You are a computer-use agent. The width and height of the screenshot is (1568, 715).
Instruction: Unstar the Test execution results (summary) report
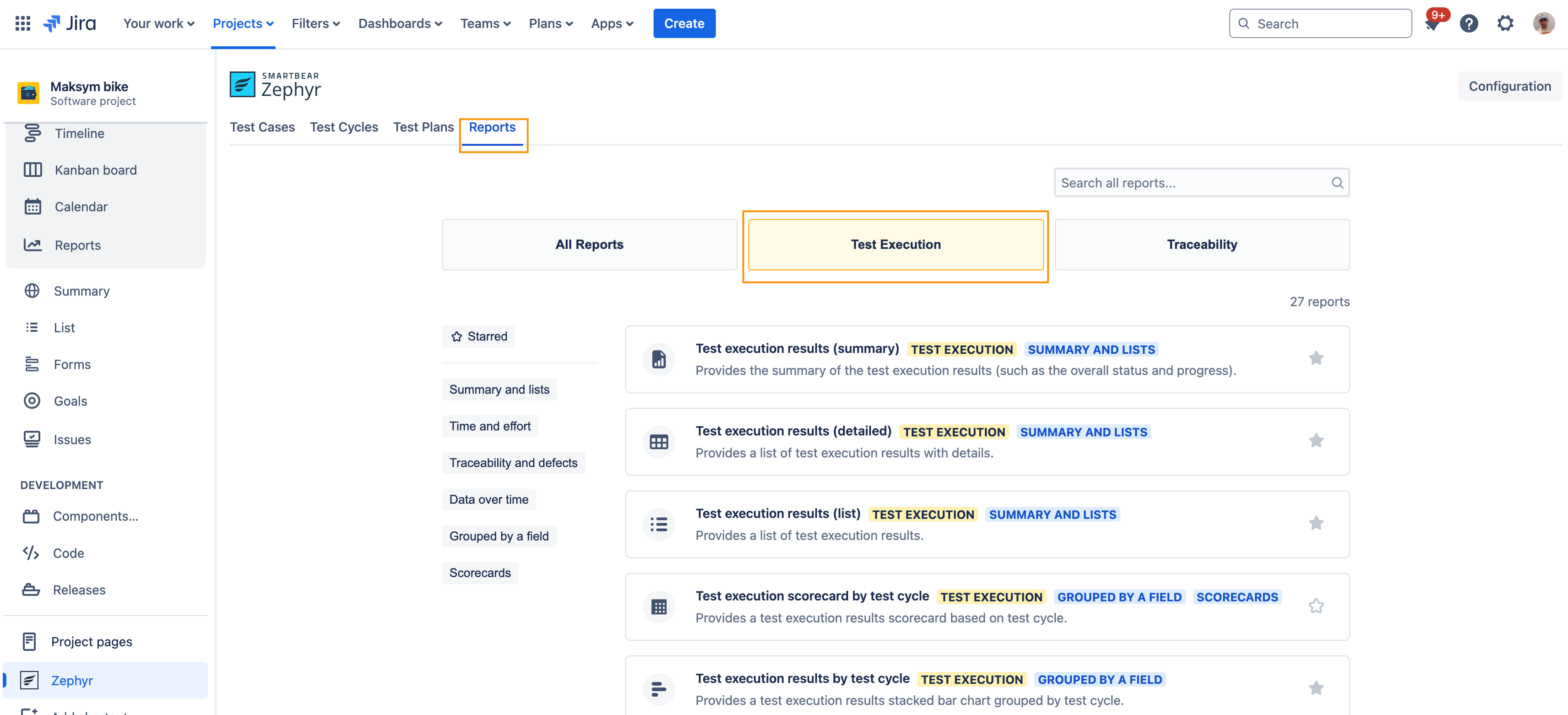[1317, 358]
